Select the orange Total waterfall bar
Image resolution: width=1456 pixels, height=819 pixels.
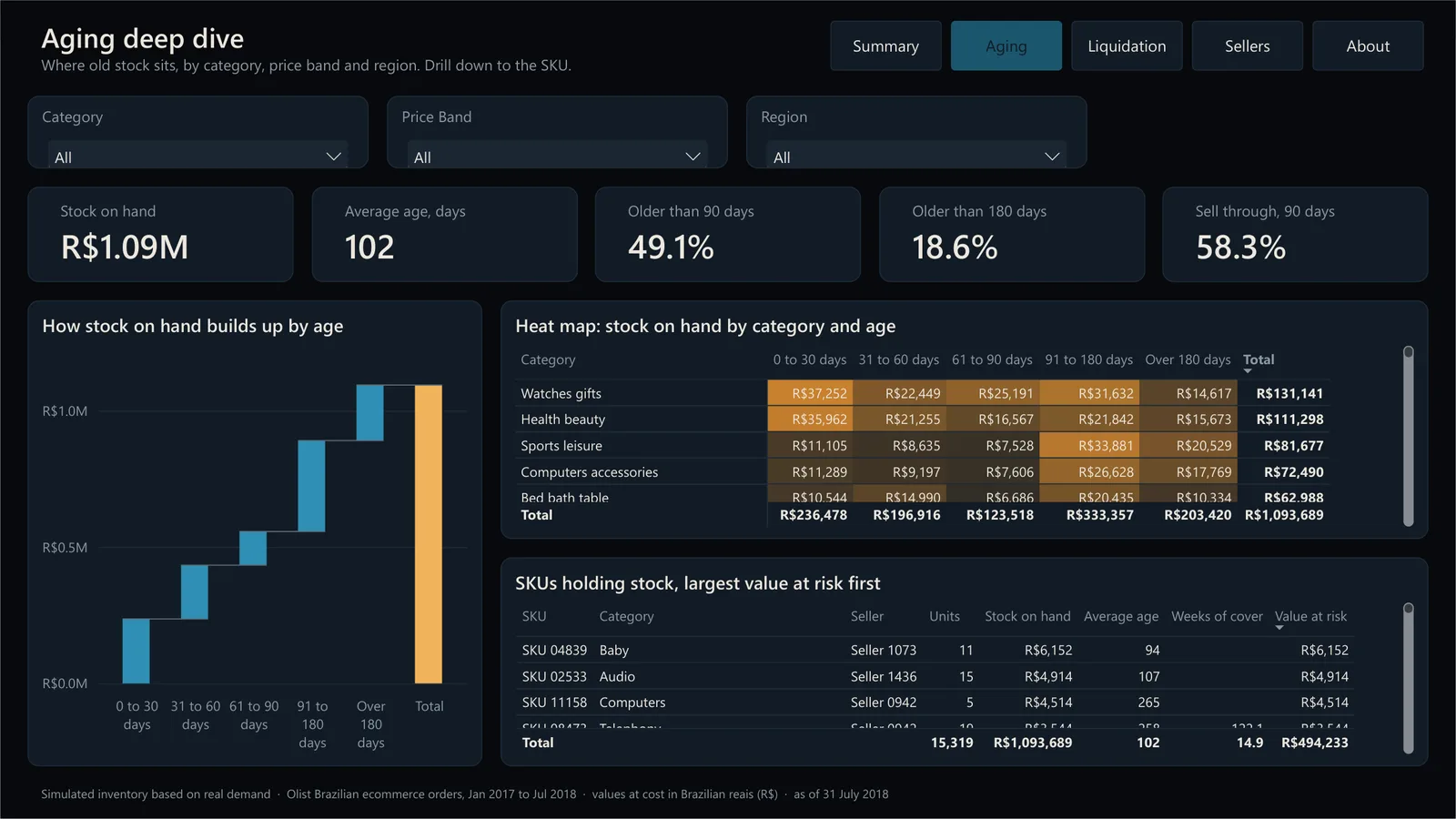pyautogui.click(x=429, y=534)
